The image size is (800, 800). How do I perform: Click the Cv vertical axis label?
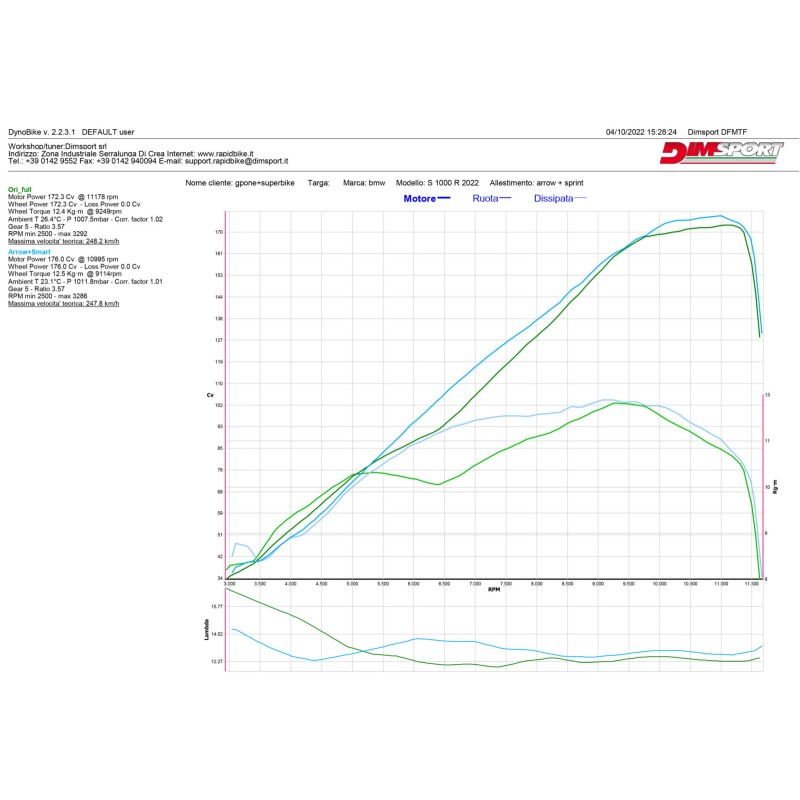point(209,396)
